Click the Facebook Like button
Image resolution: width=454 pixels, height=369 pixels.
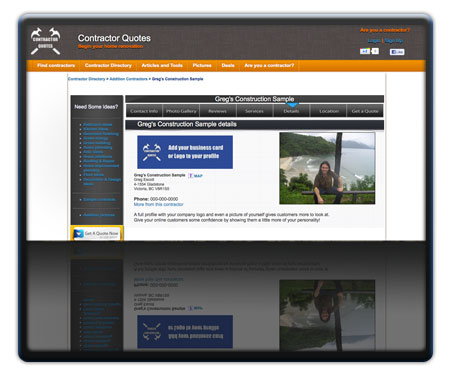click(397, 52)
